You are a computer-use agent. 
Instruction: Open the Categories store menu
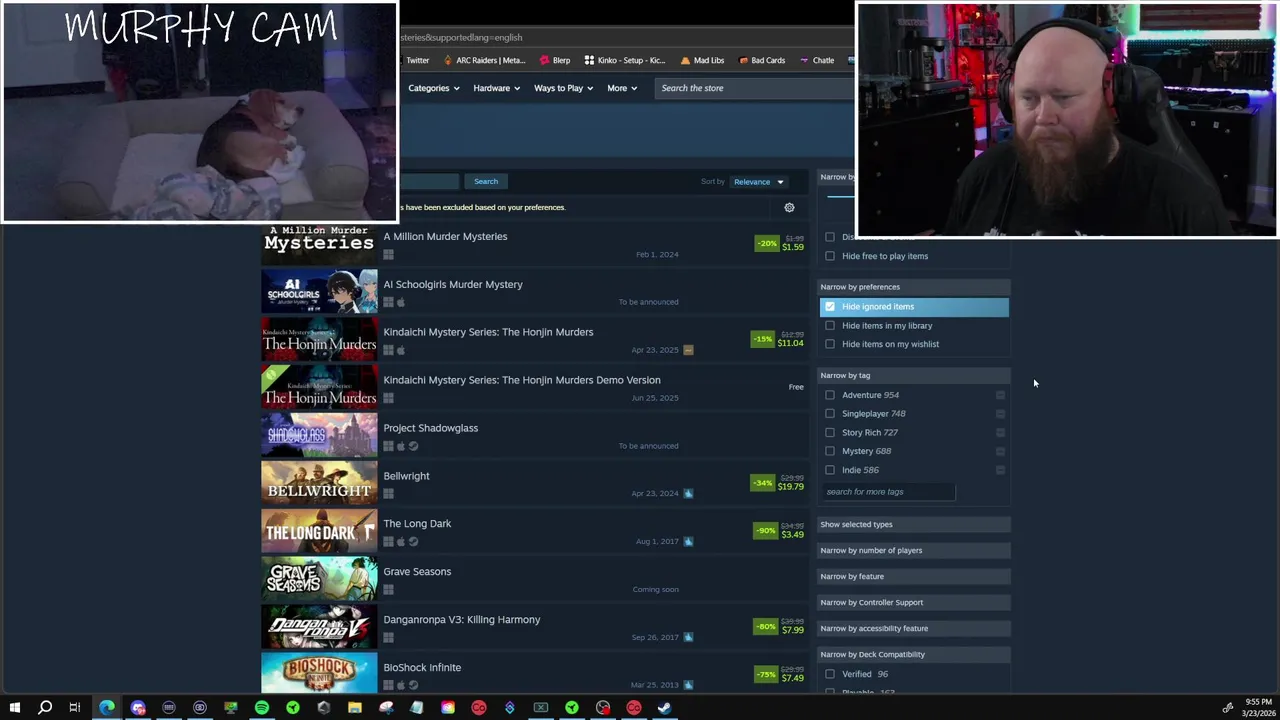[x=433, y=88]
